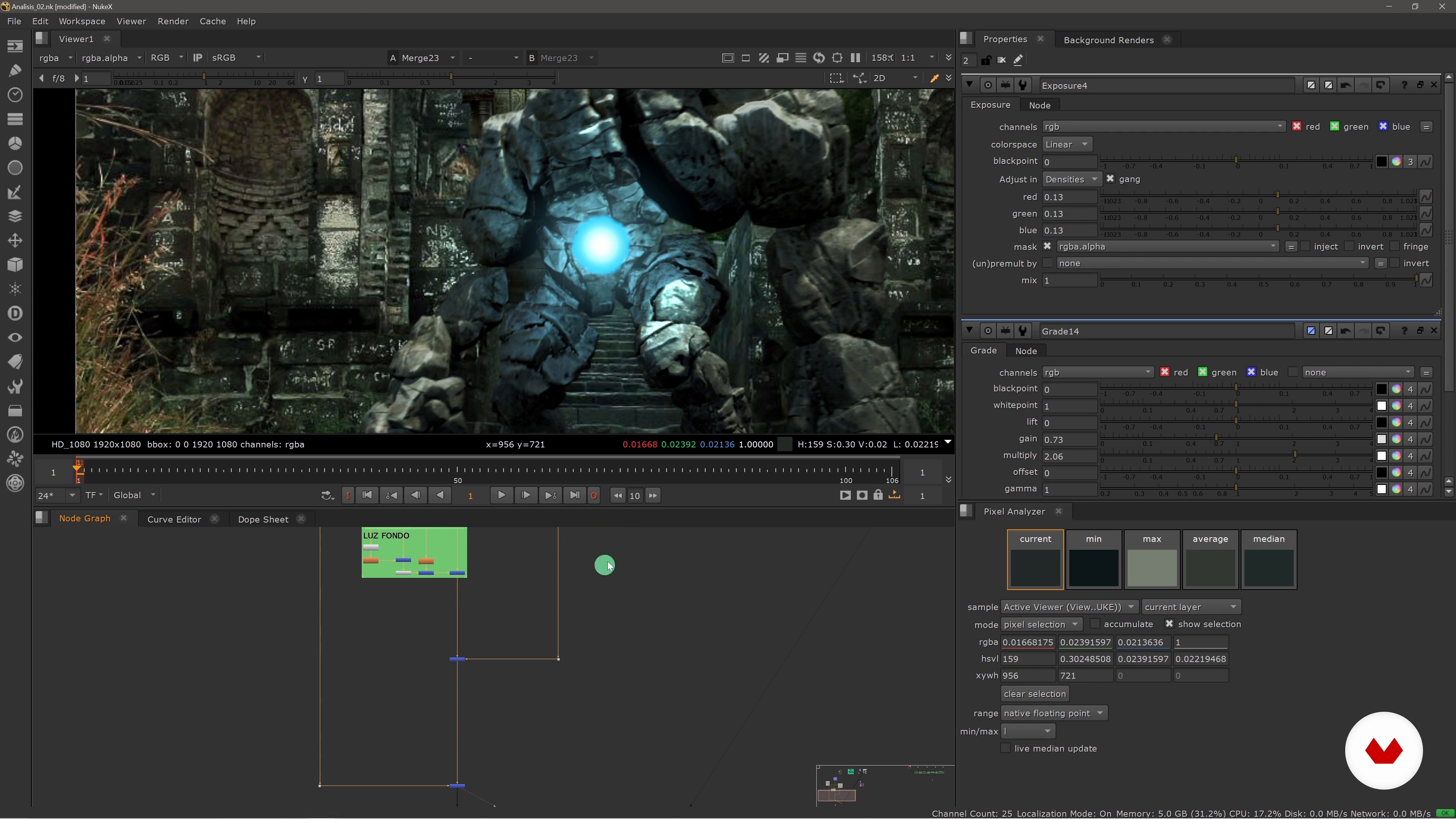
Task: Open the FurnaceCore menu (flame icon)
Action: [15, 435]
